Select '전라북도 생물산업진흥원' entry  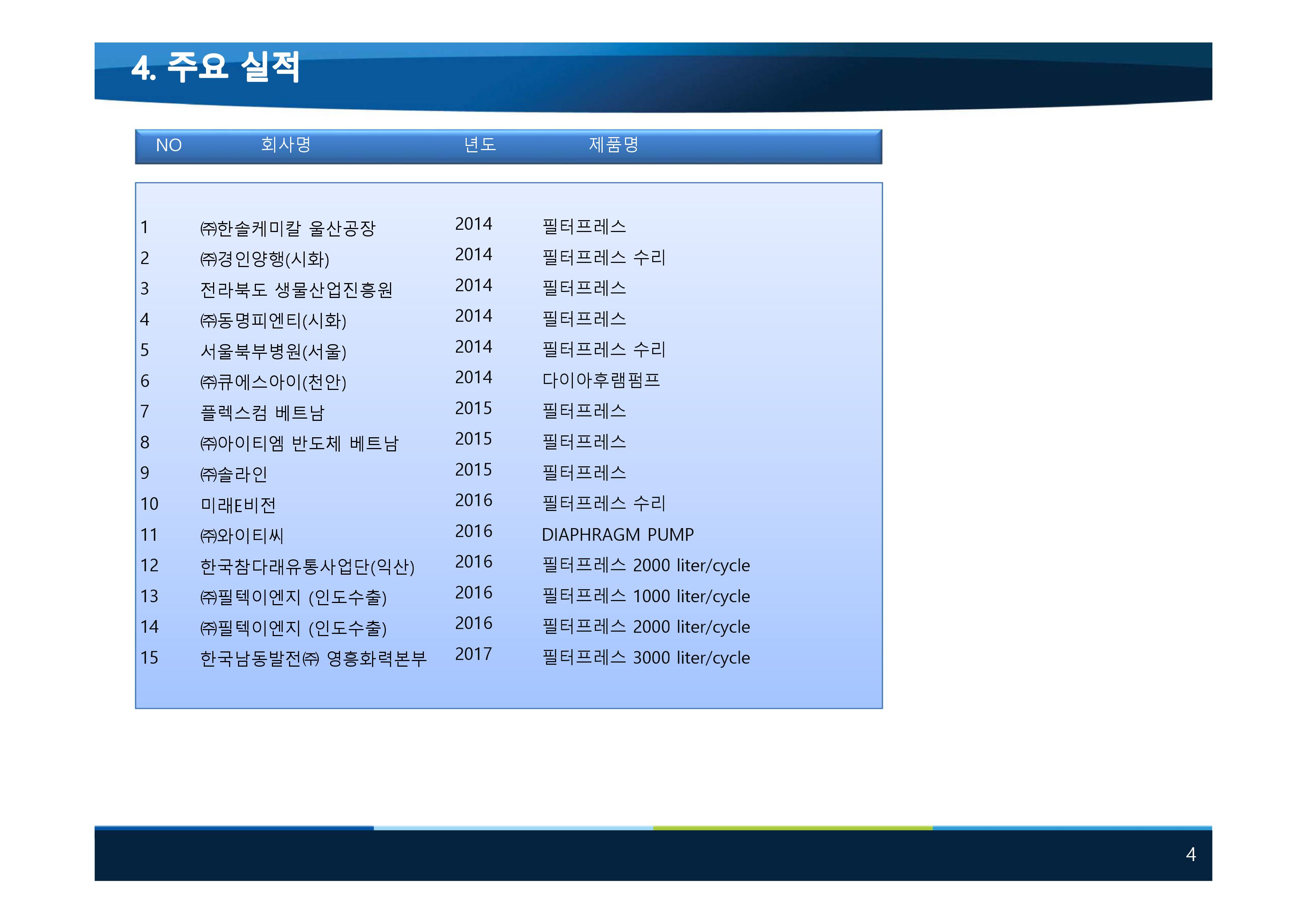point(296,290)
